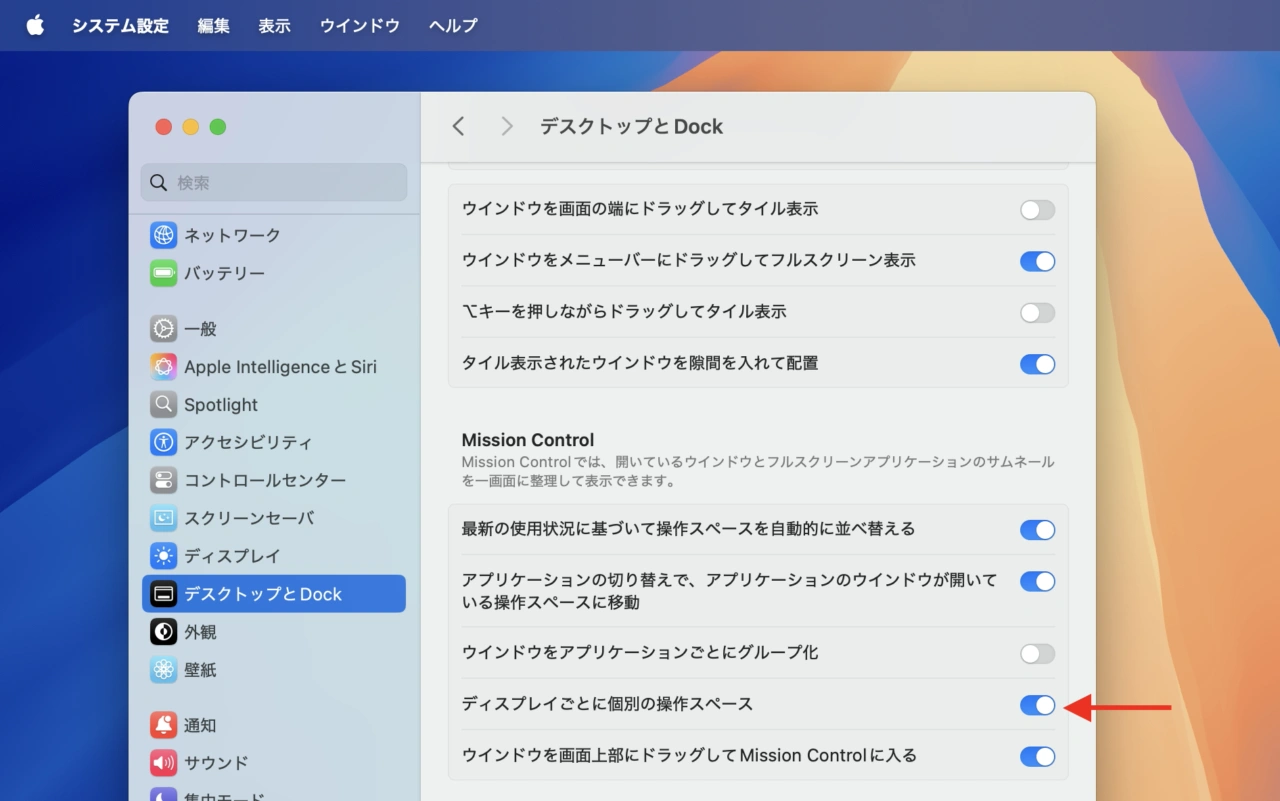Open Spotlight settings from the sidebar
1280x801 pixels.
click(220, 405)
